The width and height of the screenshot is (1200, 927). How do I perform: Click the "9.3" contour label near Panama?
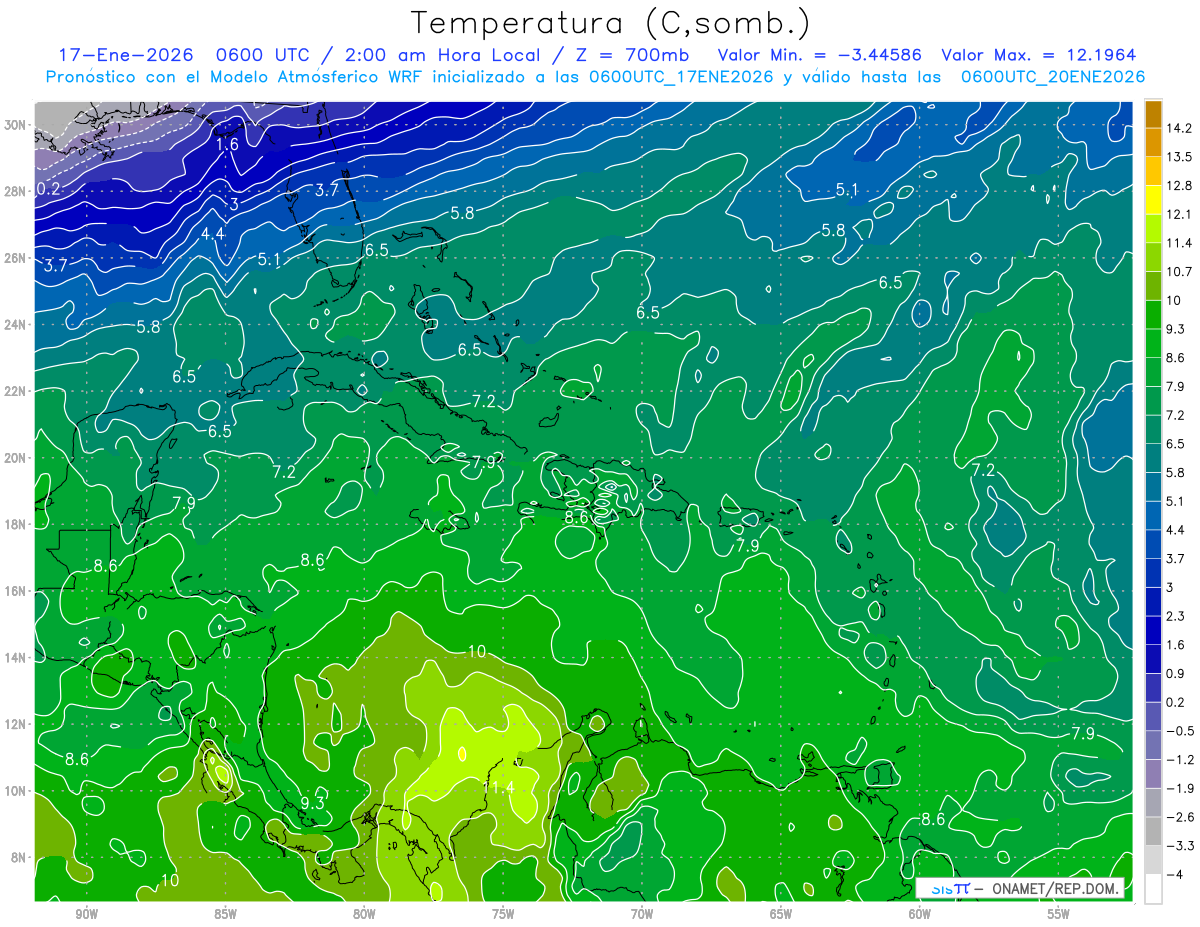[x=313, y=803]
